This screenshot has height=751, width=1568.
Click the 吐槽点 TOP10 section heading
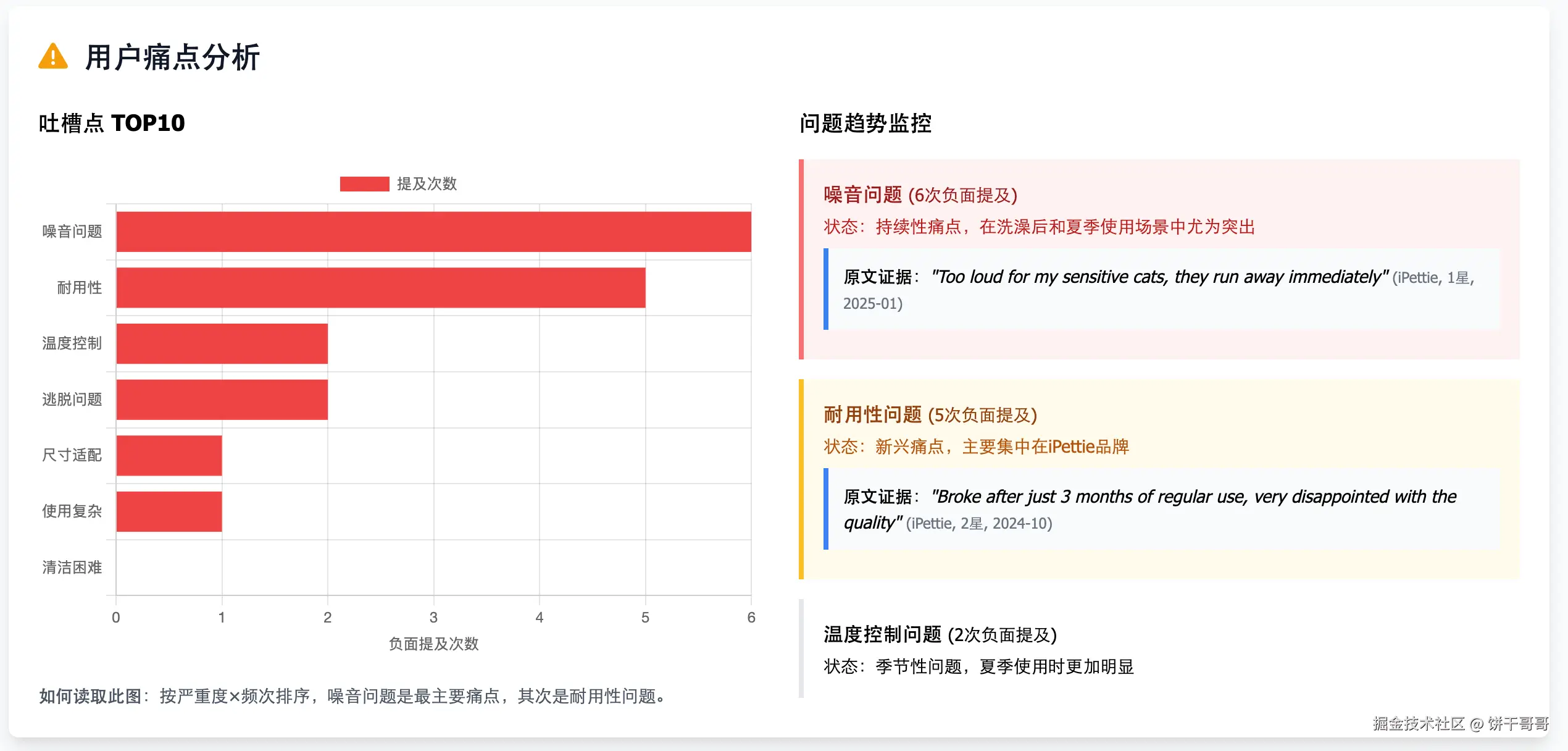[x=112, y=123]
